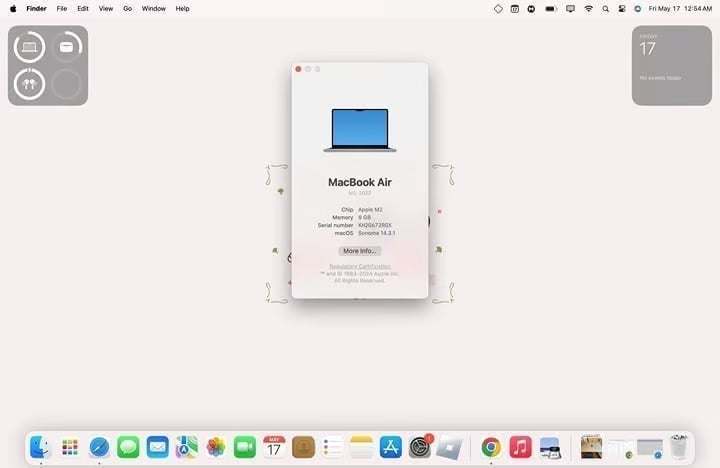
Task: Click the AirPods battery ring in widget
Action: click(x=29, y=84)
